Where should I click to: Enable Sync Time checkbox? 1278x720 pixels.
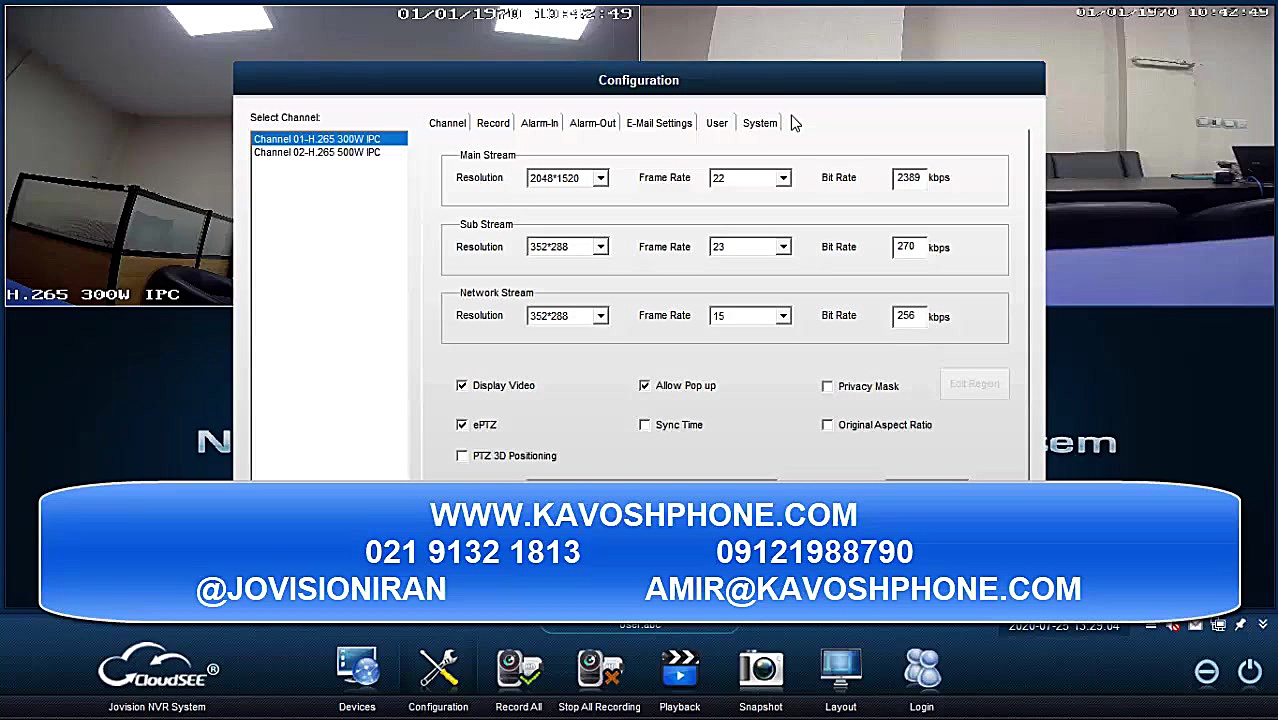click(645, 425)
